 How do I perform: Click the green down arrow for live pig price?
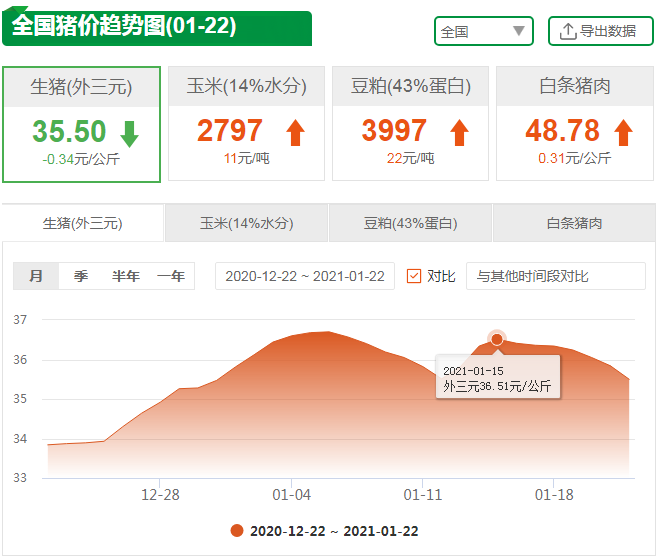[129, 133]
